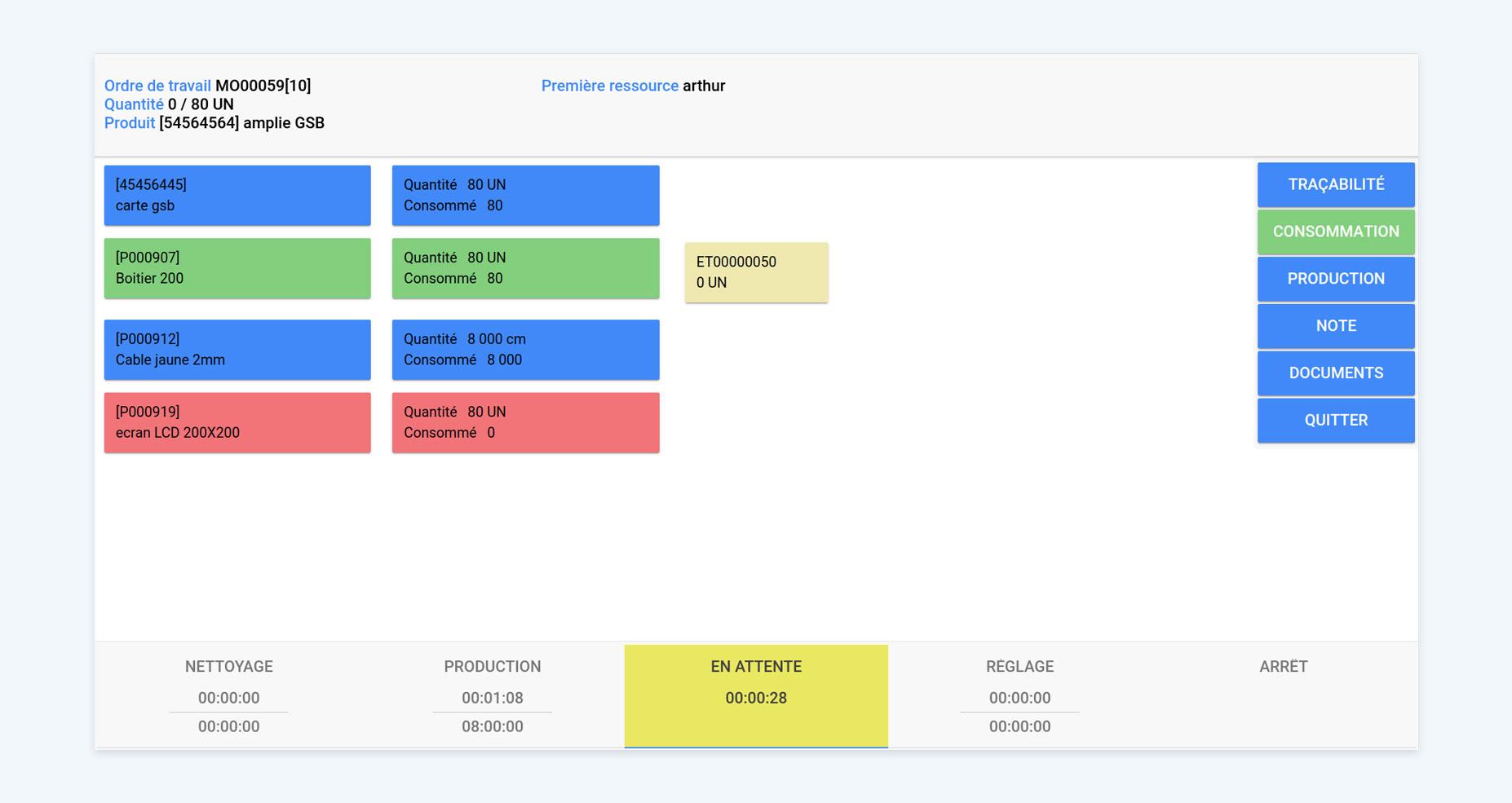Open the TRAÇABILITÉ panel

click(x=1335, y=184)
